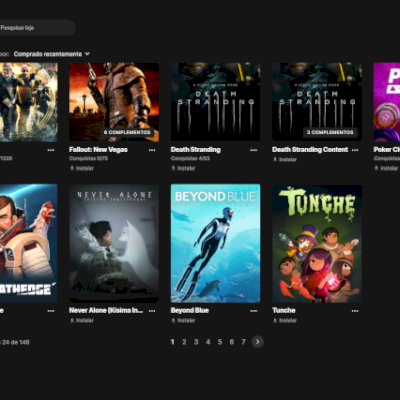The image size is (400, 400).
Task: Select page 4 in pagination
Action: [208, 342]
